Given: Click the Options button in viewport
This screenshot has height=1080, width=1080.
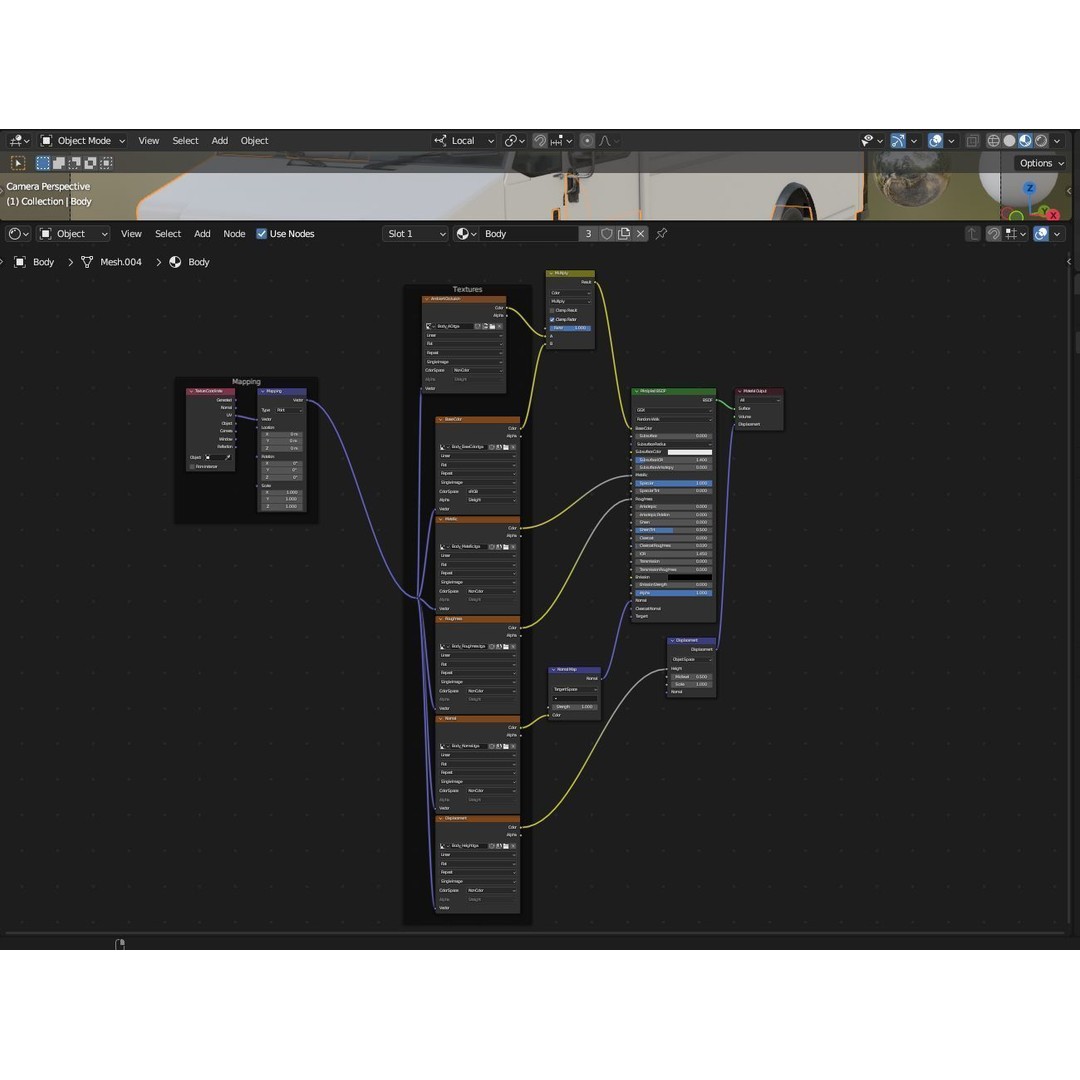Looking at the screenshot, I should (x=1041, y=163).
